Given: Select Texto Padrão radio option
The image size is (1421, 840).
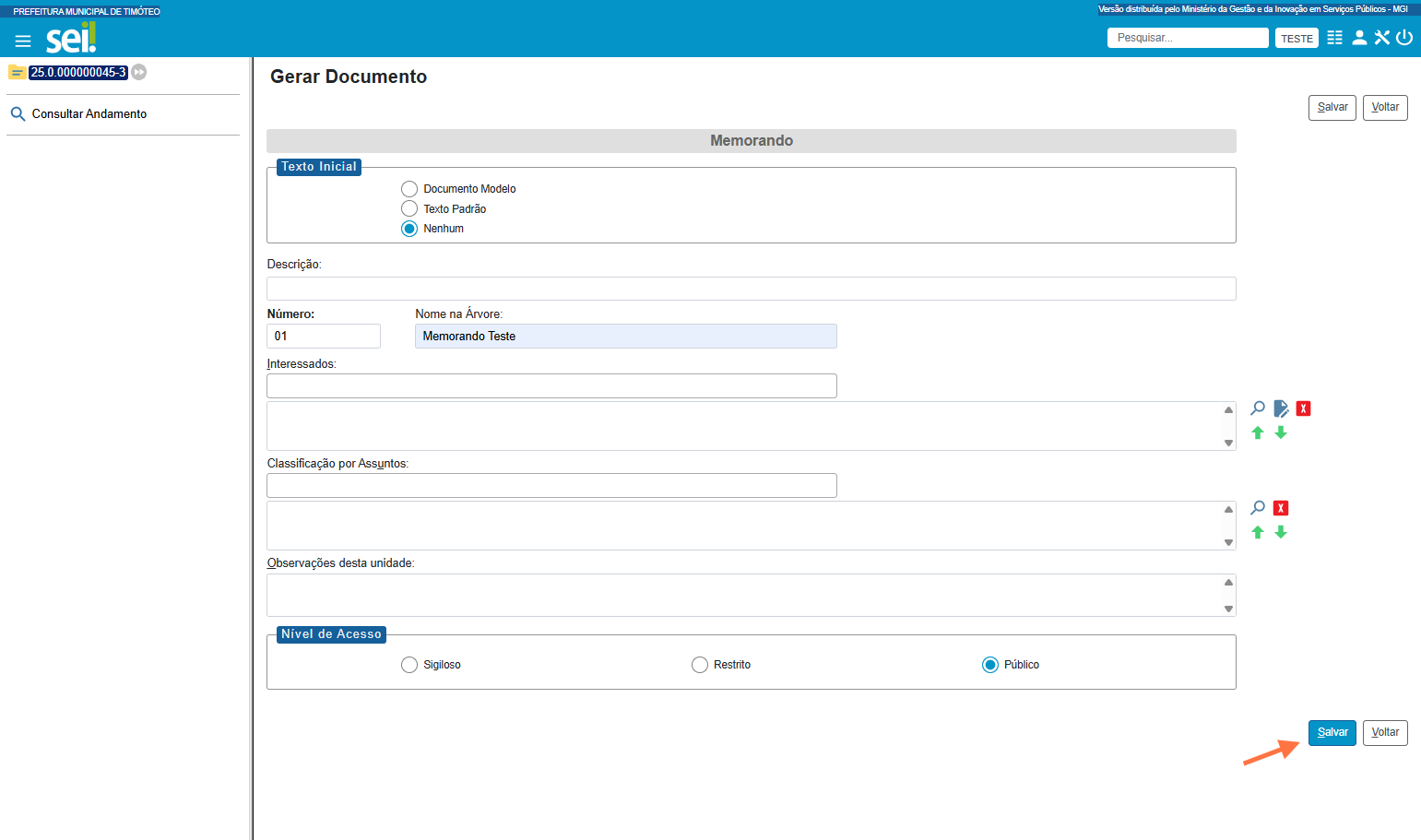Looking at the screenshot, I should click(x=409, y=208).
